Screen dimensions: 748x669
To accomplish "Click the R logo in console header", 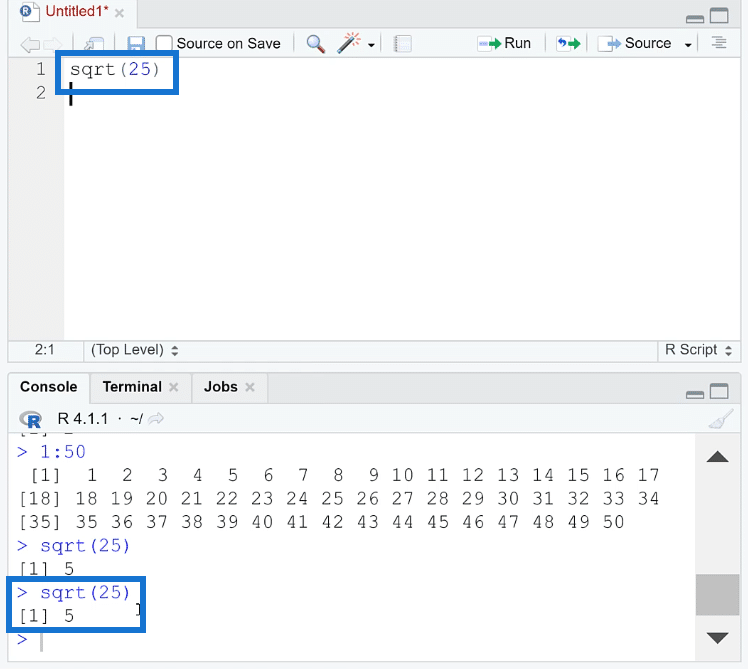I will pos(31,419).
